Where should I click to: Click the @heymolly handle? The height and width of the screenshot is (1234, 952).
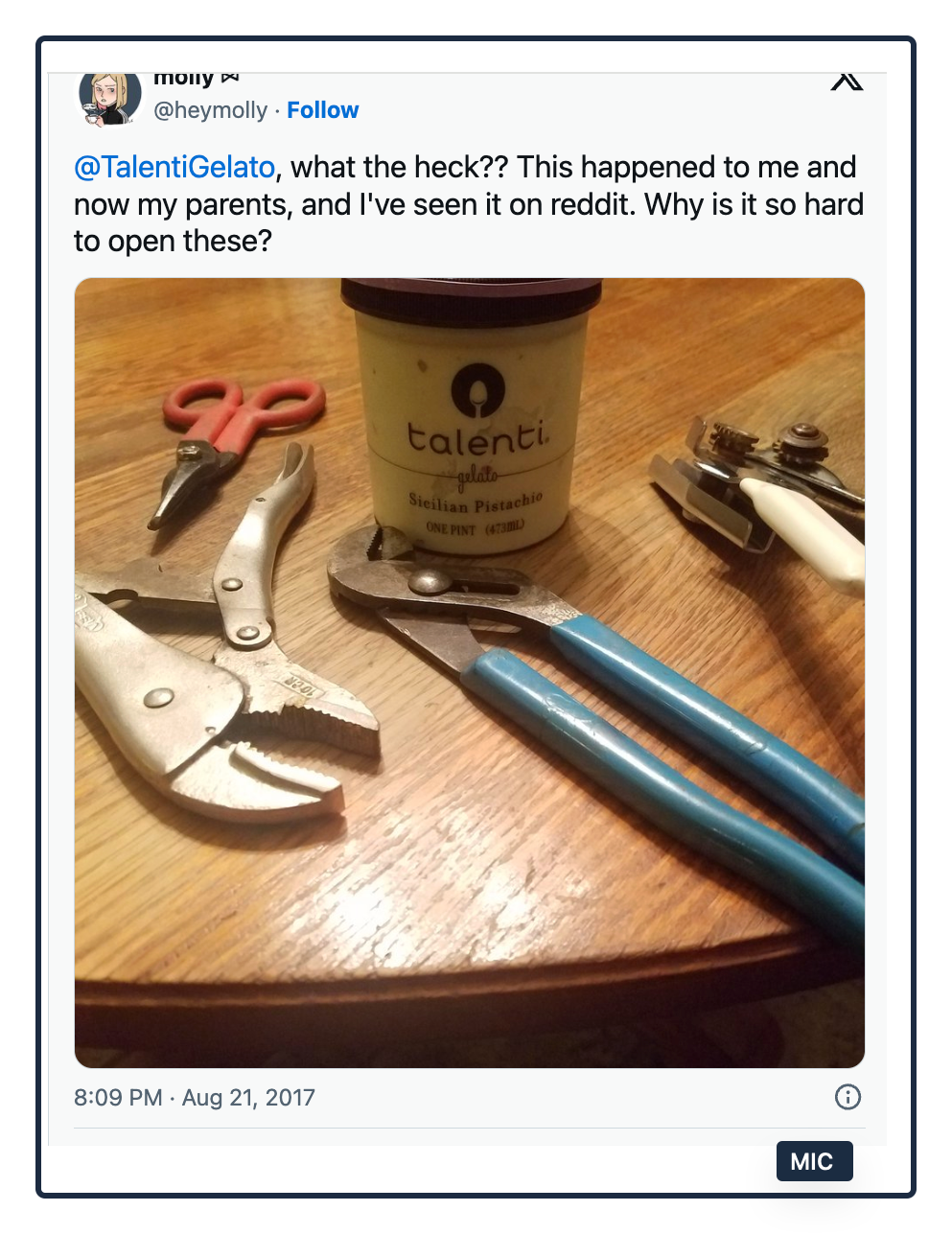point(211,110)
